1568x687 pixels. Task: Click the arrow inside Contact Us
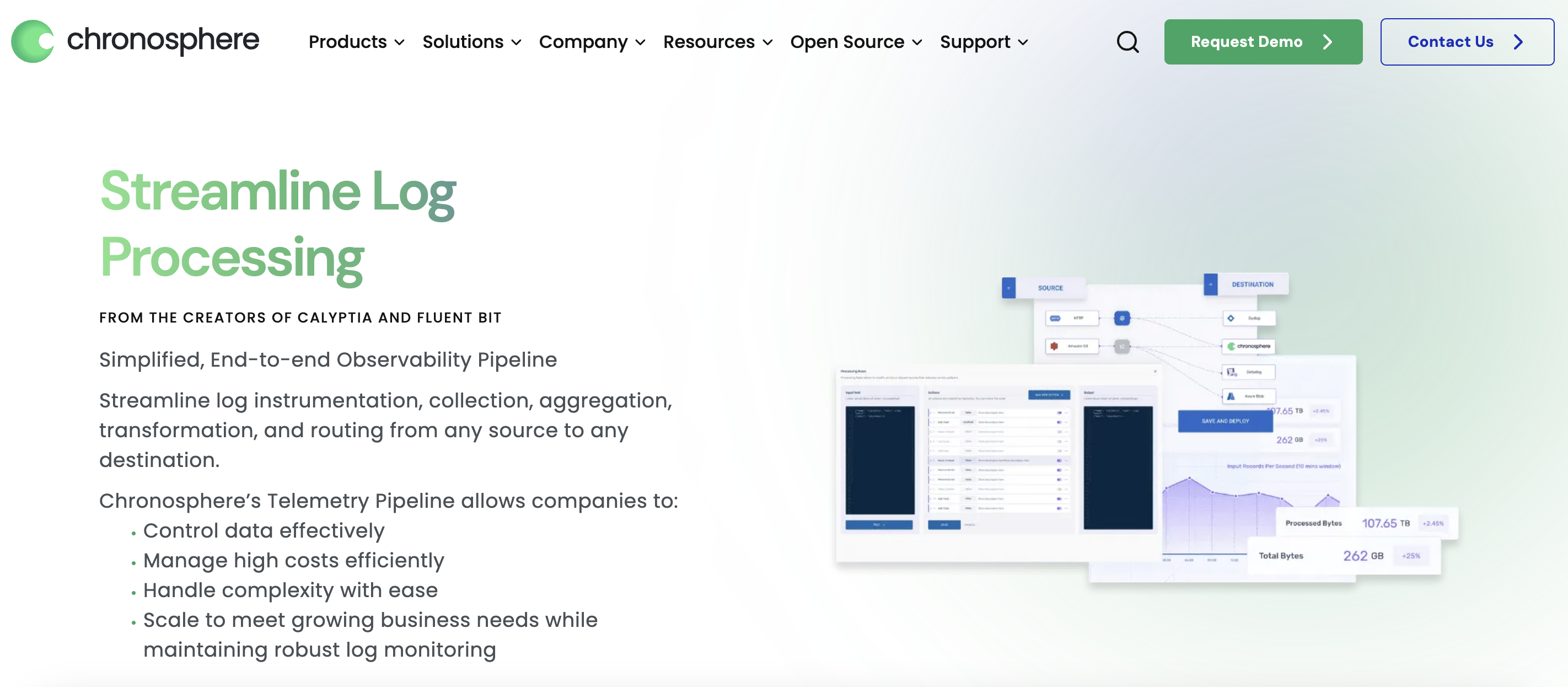coord(1518,42)
